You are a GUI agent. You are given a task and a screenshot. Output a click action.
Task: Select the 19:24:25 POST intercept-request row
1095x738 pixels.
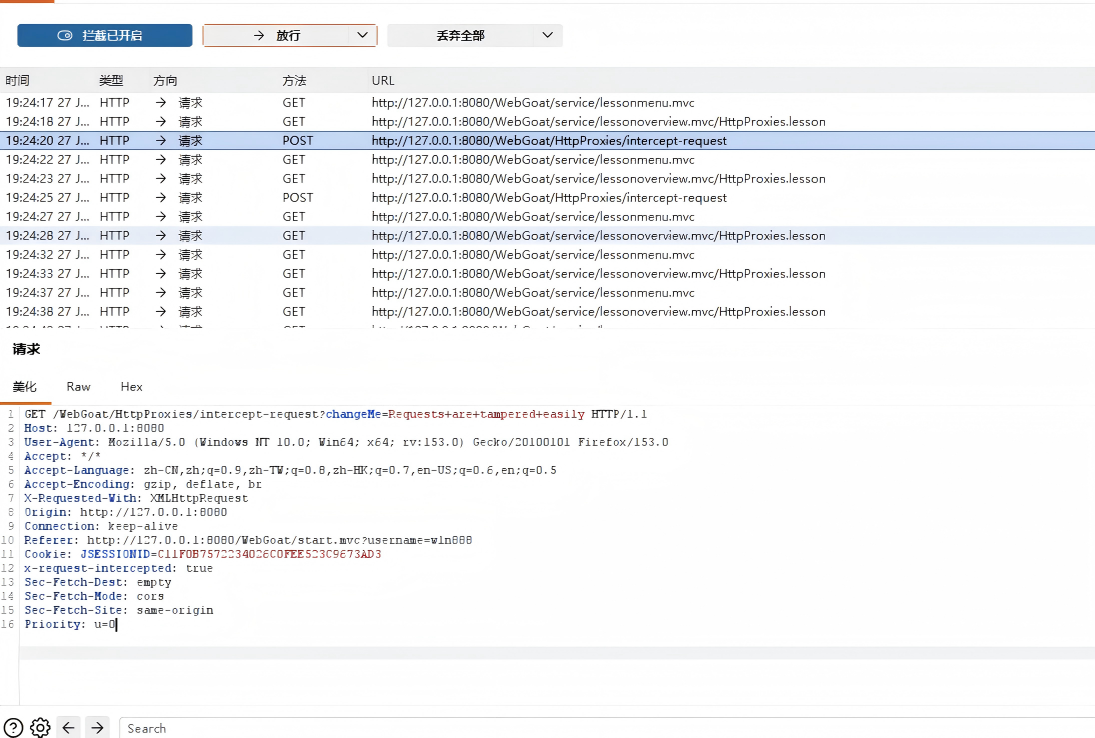[x=548, y=198]
